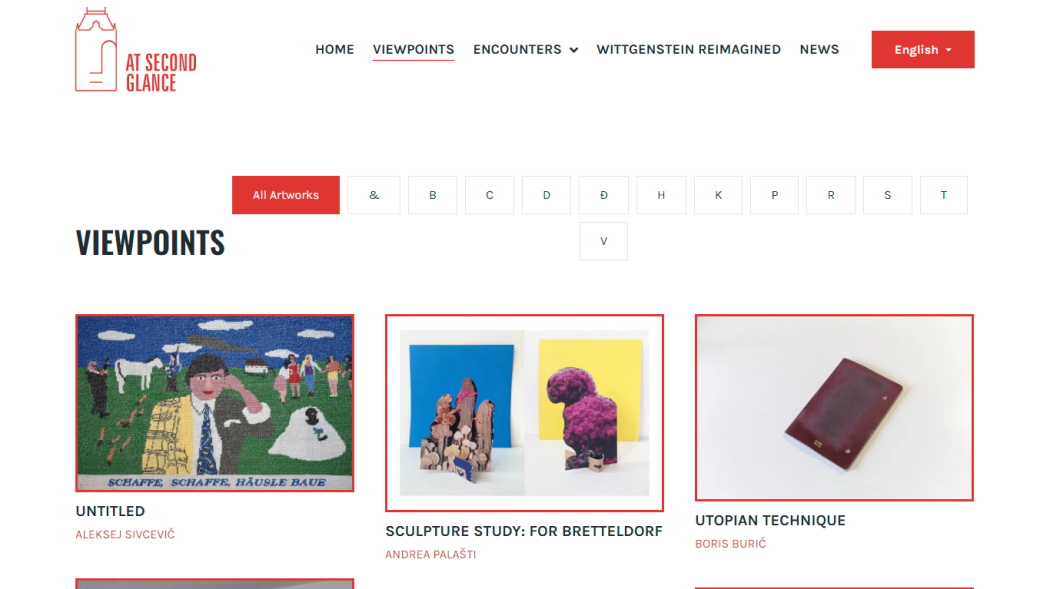Select the All Artworks filter
This screenshot has height=589, width=1050.
[286, 195]
